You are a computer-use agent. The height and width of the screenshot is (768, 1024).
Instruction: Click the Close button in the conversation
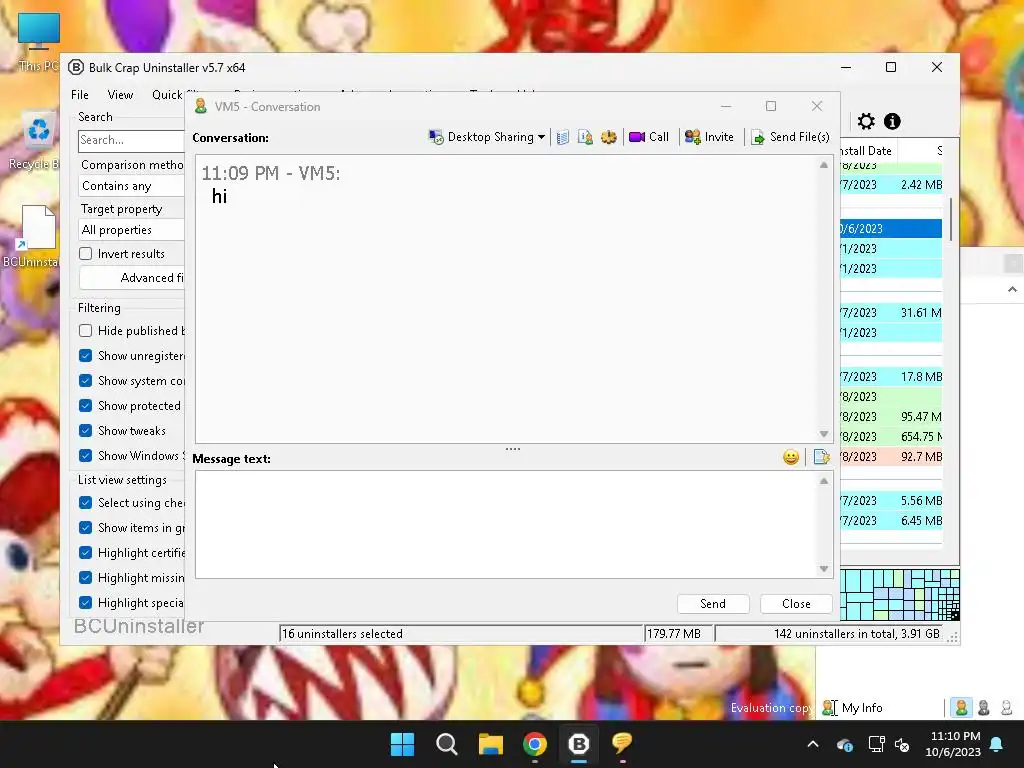click(796, 604)
